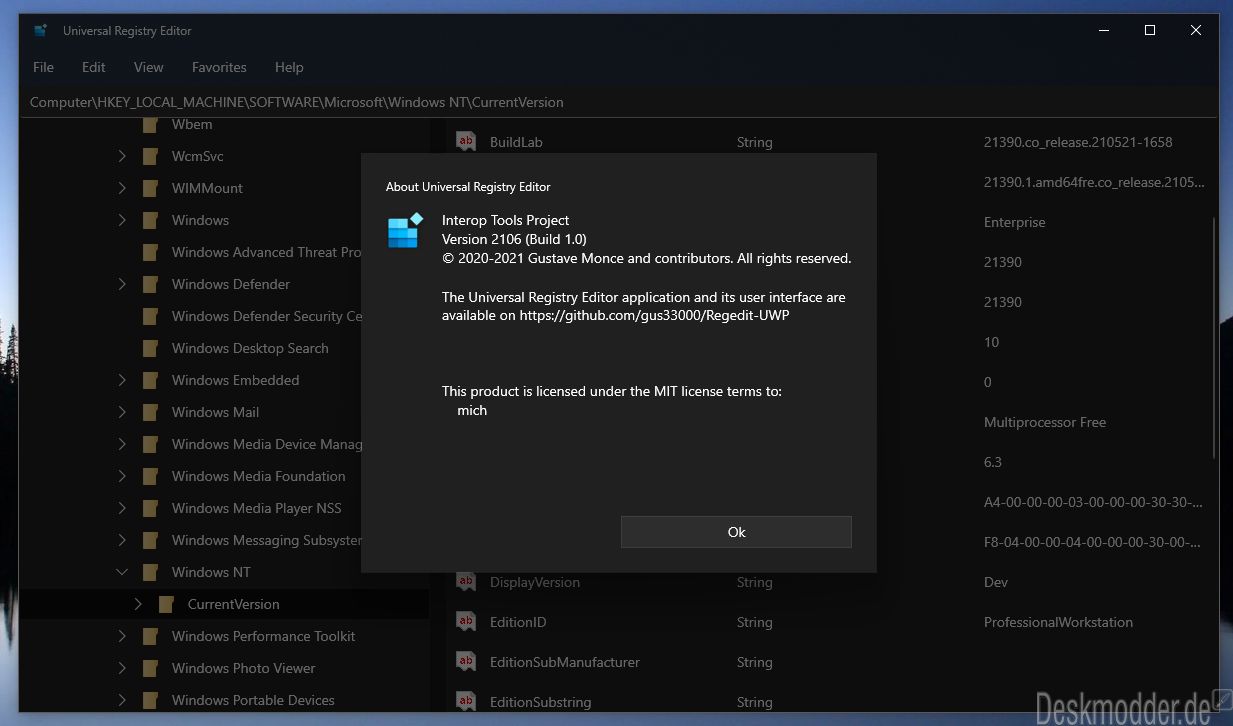Image resolution: width=1233 pixels, height=726 pixels.
Task: Click the WIMMount folder icon
Action: click(150, 189)
